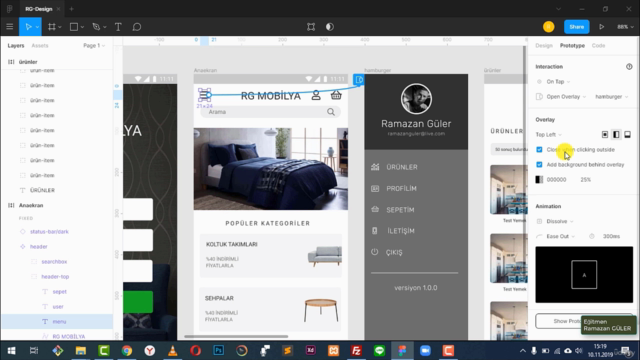Click the mask toolbar icon
Screen dimensions: 640x360
pyautogui.click(x=330, y=27)
